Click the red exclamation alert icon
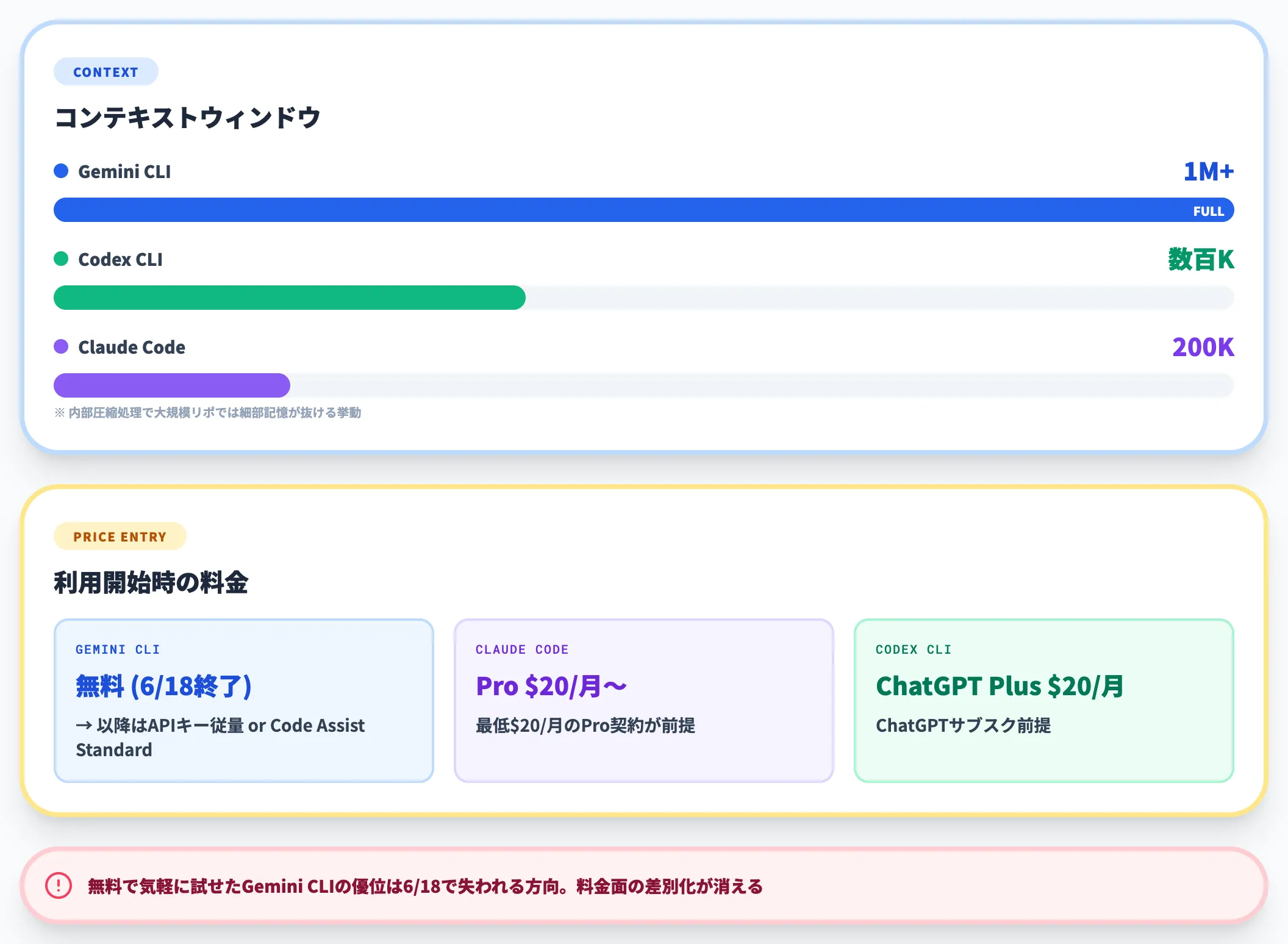Image resolution: width=1288 pixels, height=944 pixels. tap(59, 885)
